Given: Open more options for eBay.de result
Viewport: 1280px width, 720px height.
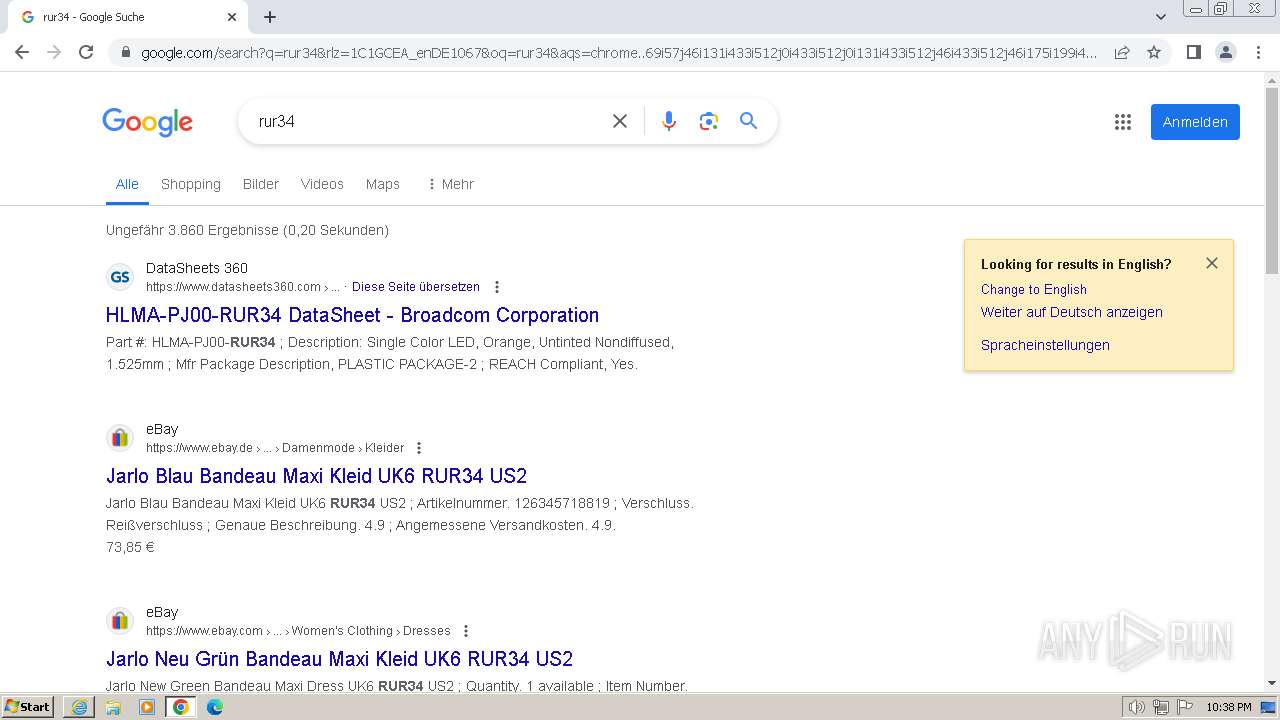Looking at the screenshot, I should (419, 448).
